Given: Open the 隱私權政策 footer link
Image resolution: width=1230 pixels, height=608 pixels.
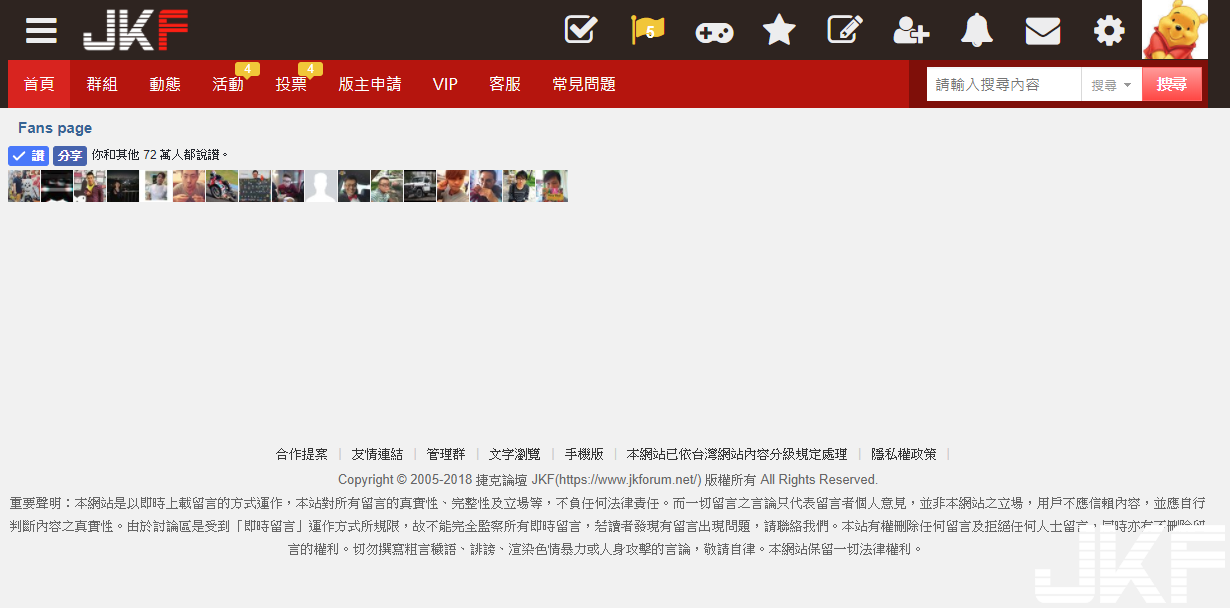Looking at the screenshot, I should (904, 454).
